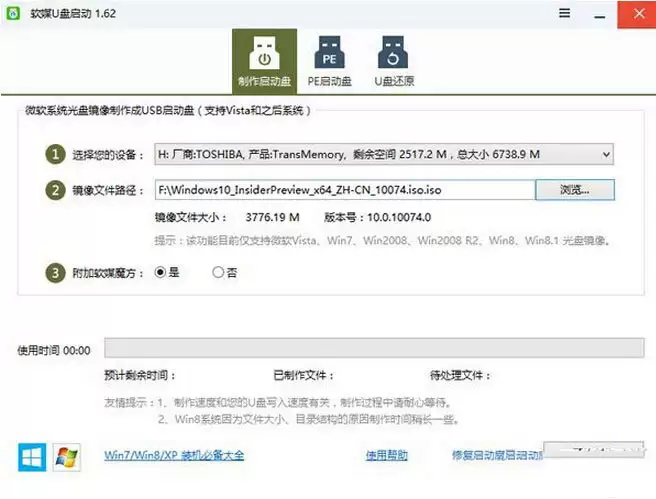Switch to the PE启动盘 tab

[x=329, y=61]
